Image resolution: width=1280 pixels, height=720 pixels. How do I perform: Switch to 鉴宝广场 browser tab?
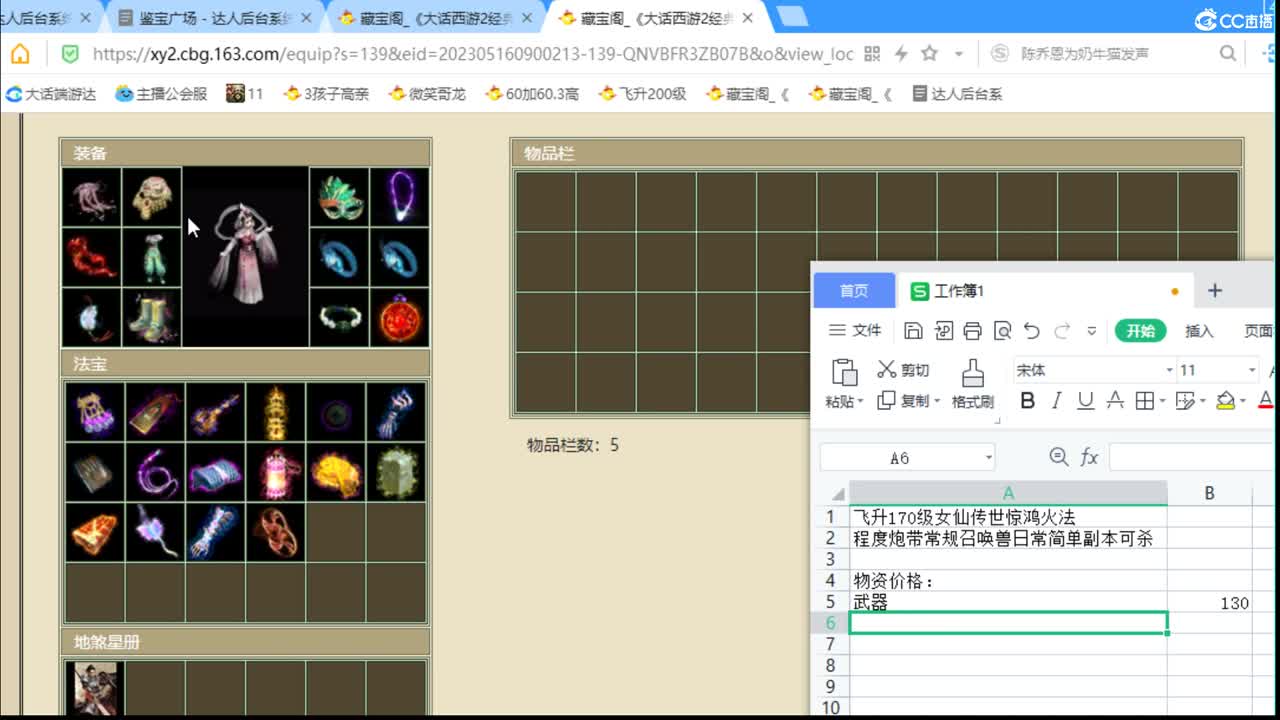click(217, 18)
